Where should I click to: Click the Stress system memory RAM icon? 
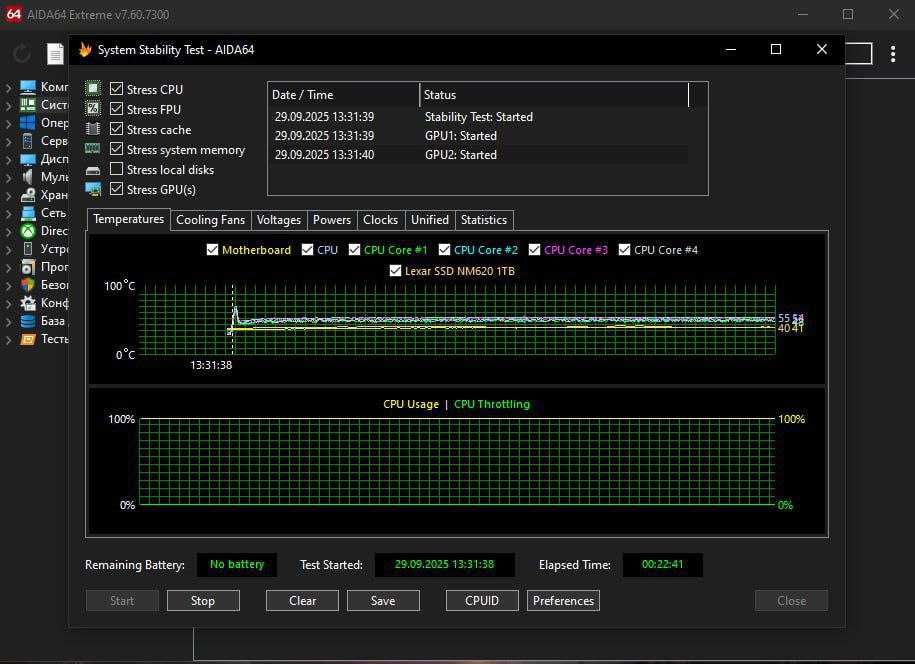pyautogui.click(x=93, y=149)
